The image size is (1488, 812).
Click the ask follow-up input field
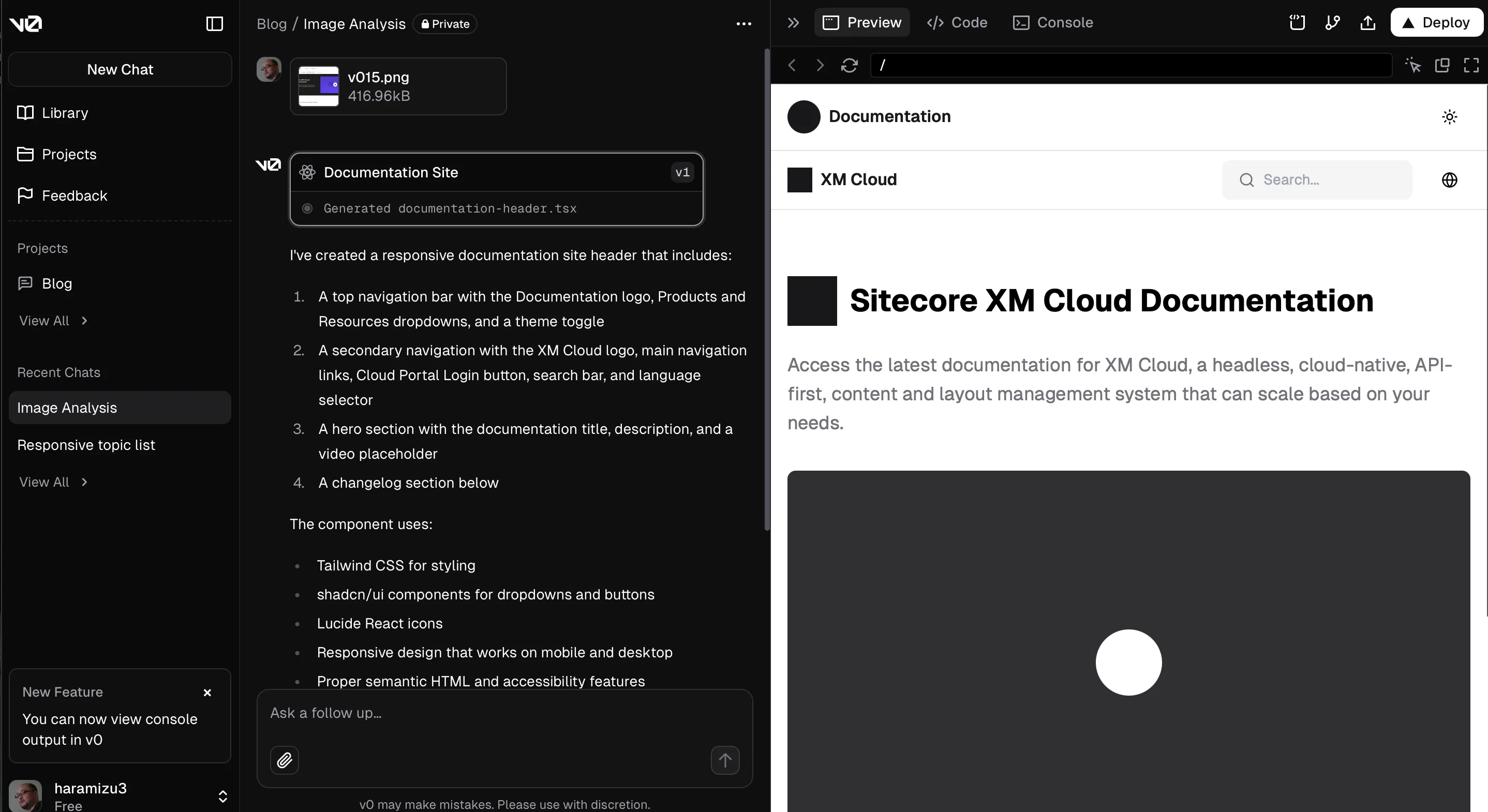coord(505,712)
